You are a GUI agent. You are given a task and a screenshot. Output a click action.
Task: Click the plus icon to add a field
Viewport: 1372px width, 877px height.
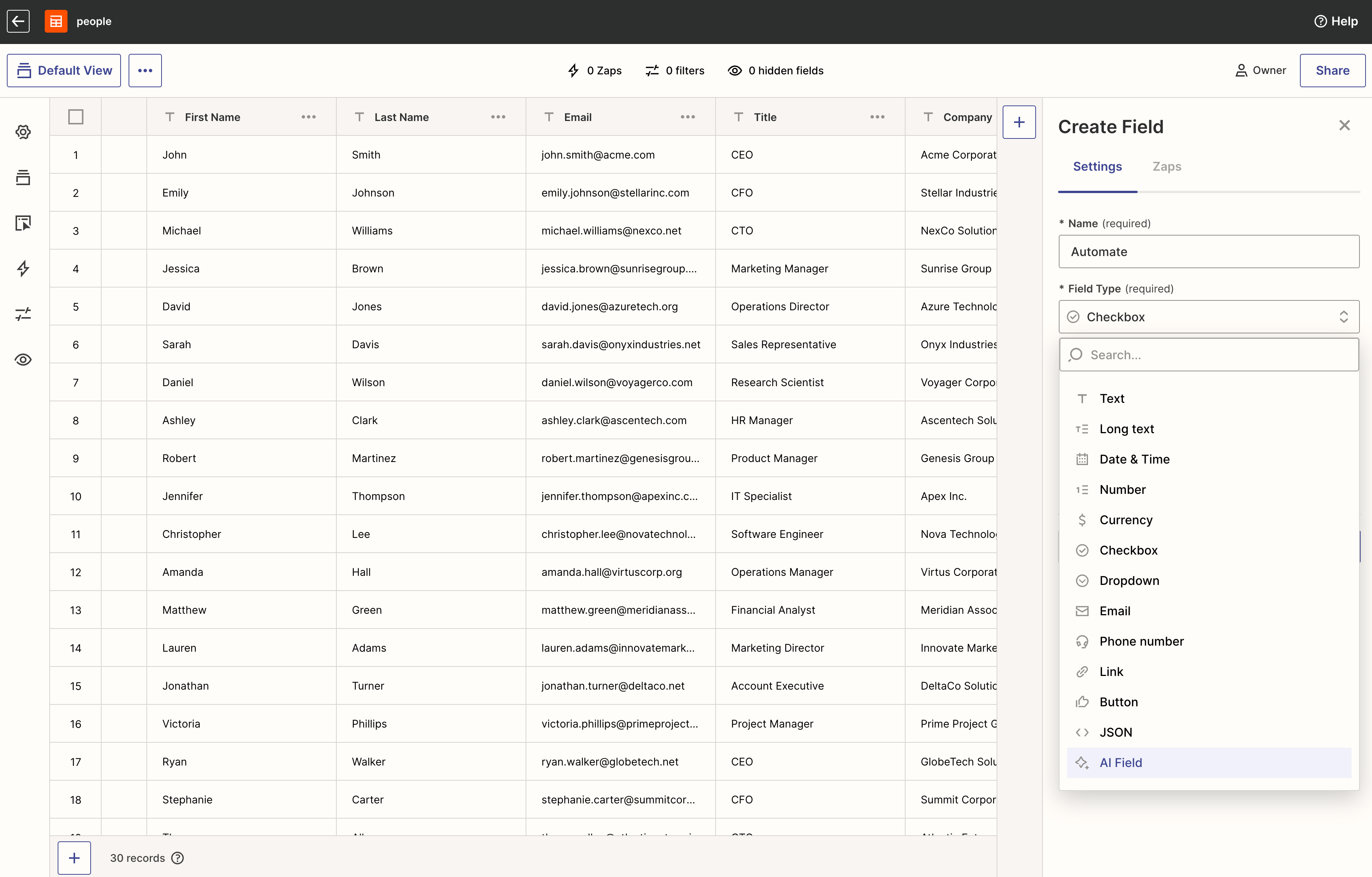click(1019, 121)
